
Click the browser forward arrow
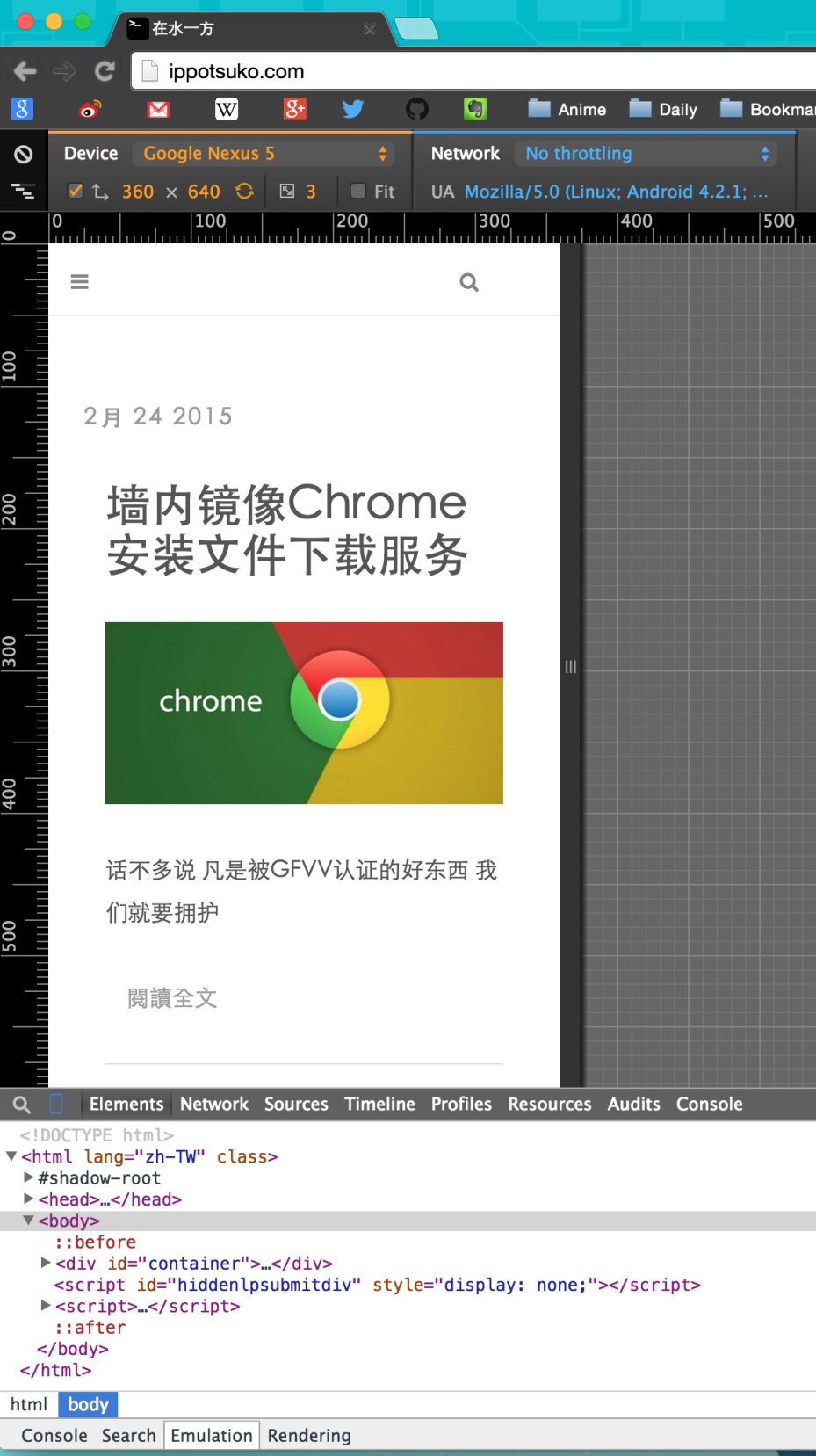[x=64, y=71]
